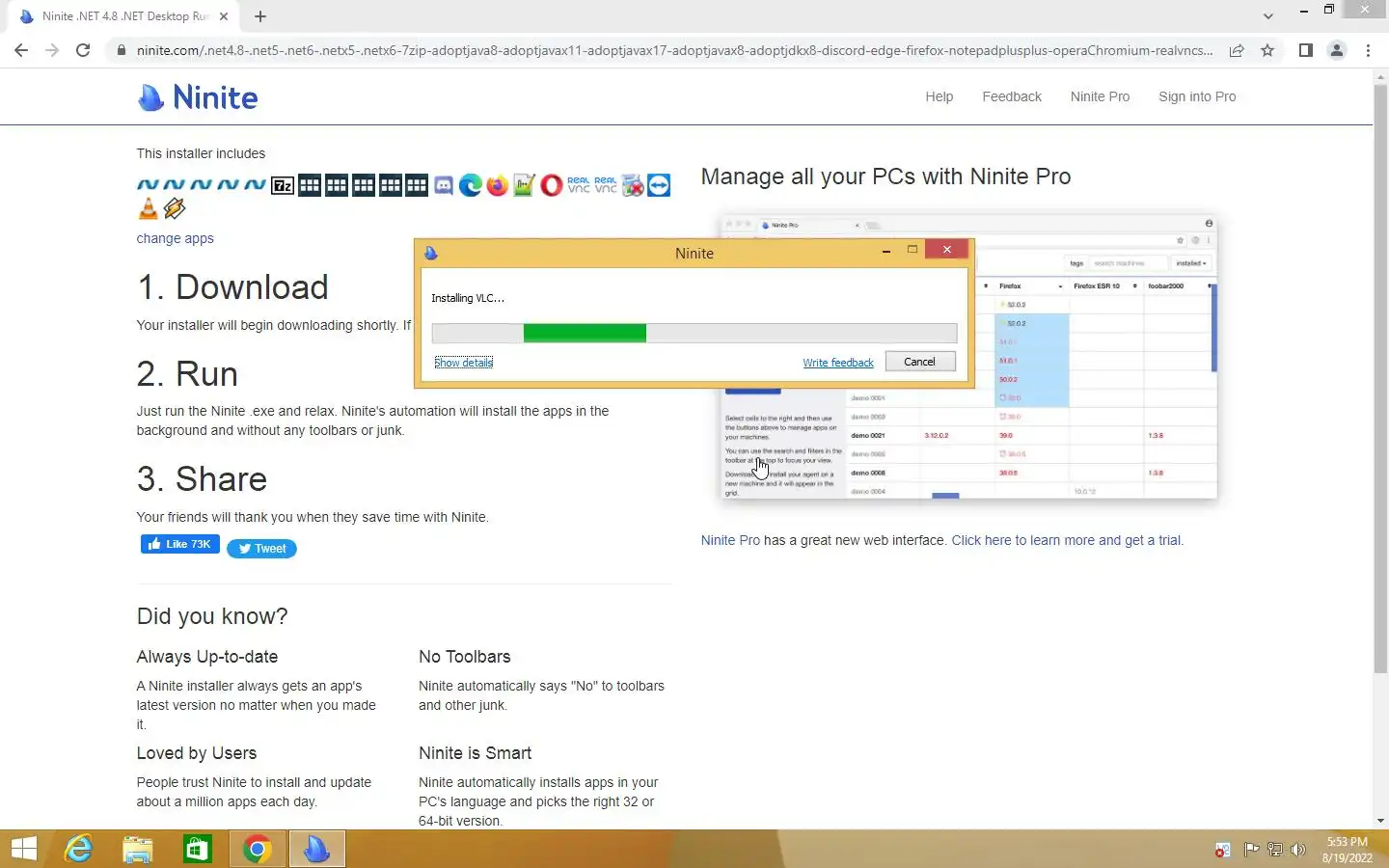
Task: Click the Microsoft Edge icon in installer list
Action: pos(471,185)
